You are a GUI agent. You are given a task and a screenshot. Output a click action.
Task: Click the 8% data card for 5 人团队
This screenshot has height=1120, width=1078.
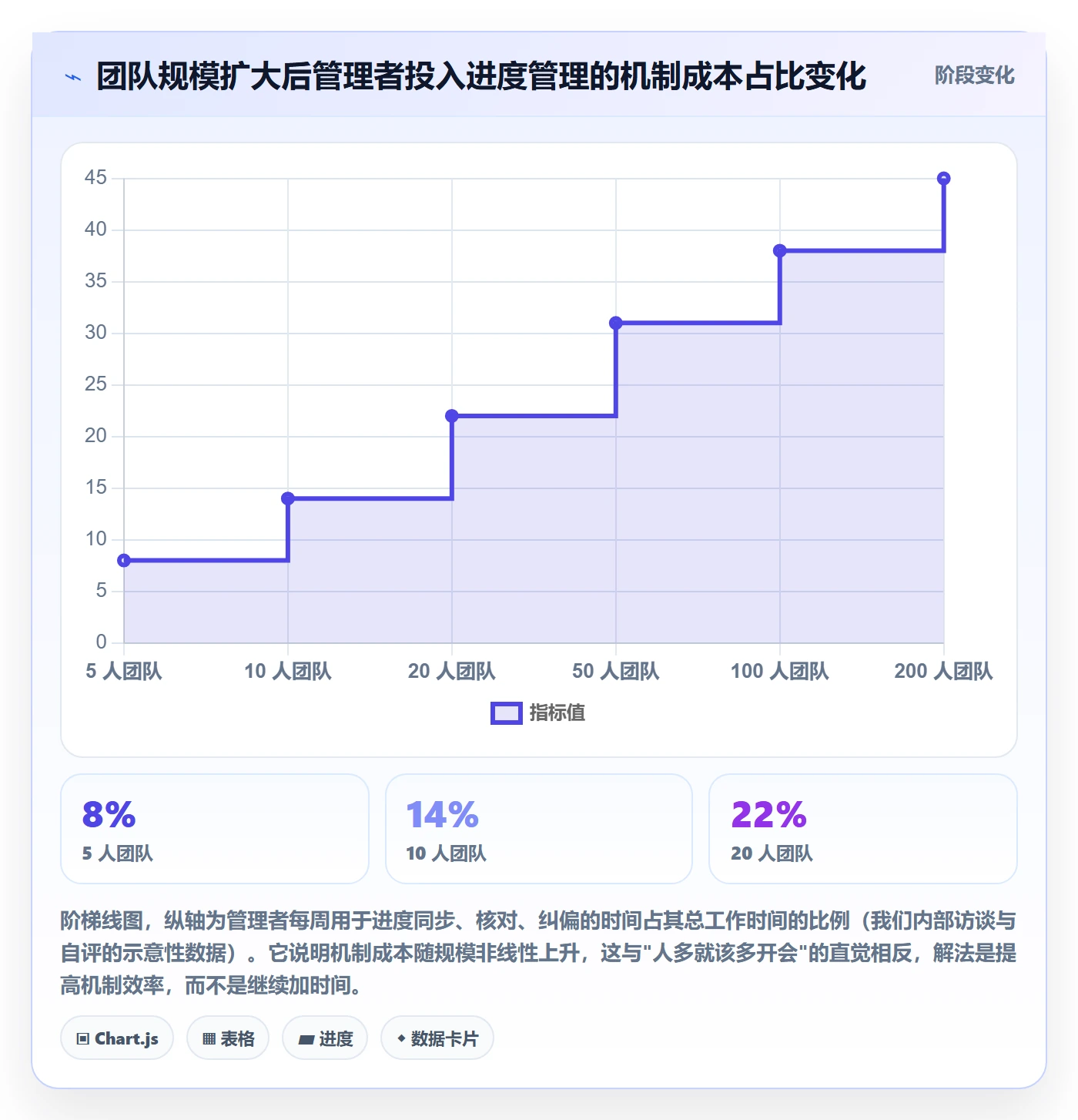coord(215,829)
